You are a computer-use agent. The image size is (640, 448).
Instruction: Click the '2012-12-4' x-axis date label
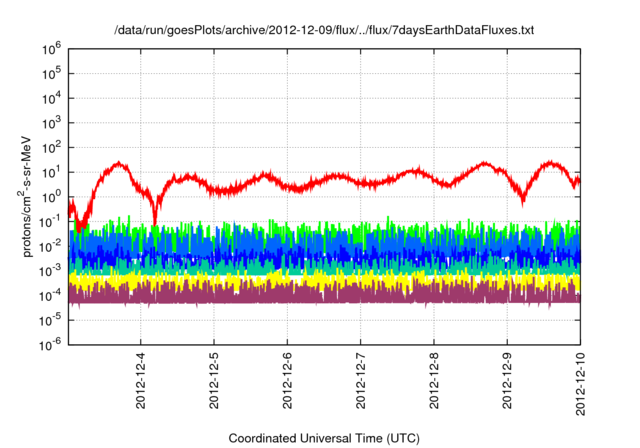pos(140,381)
